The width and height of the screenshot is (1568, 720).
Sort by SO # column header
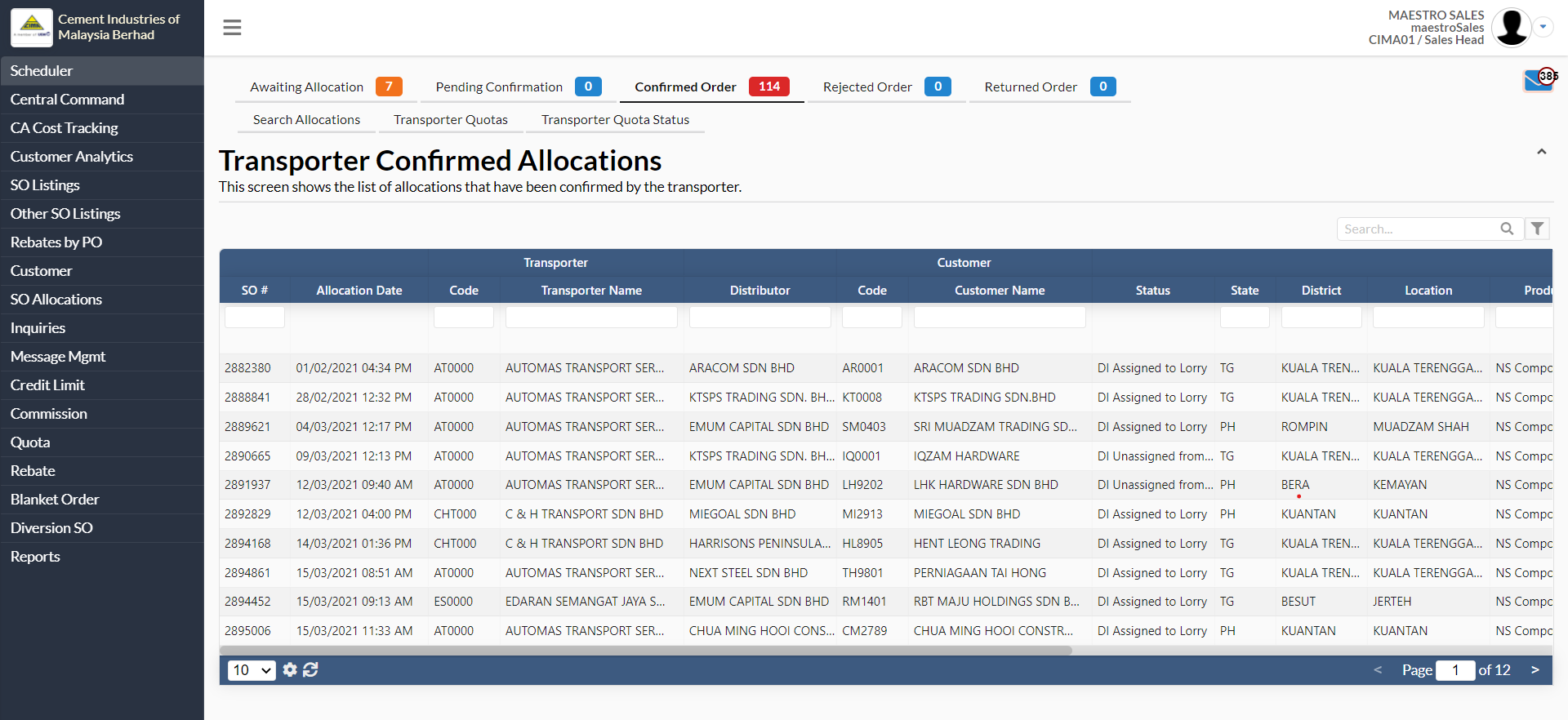(255, 291)
